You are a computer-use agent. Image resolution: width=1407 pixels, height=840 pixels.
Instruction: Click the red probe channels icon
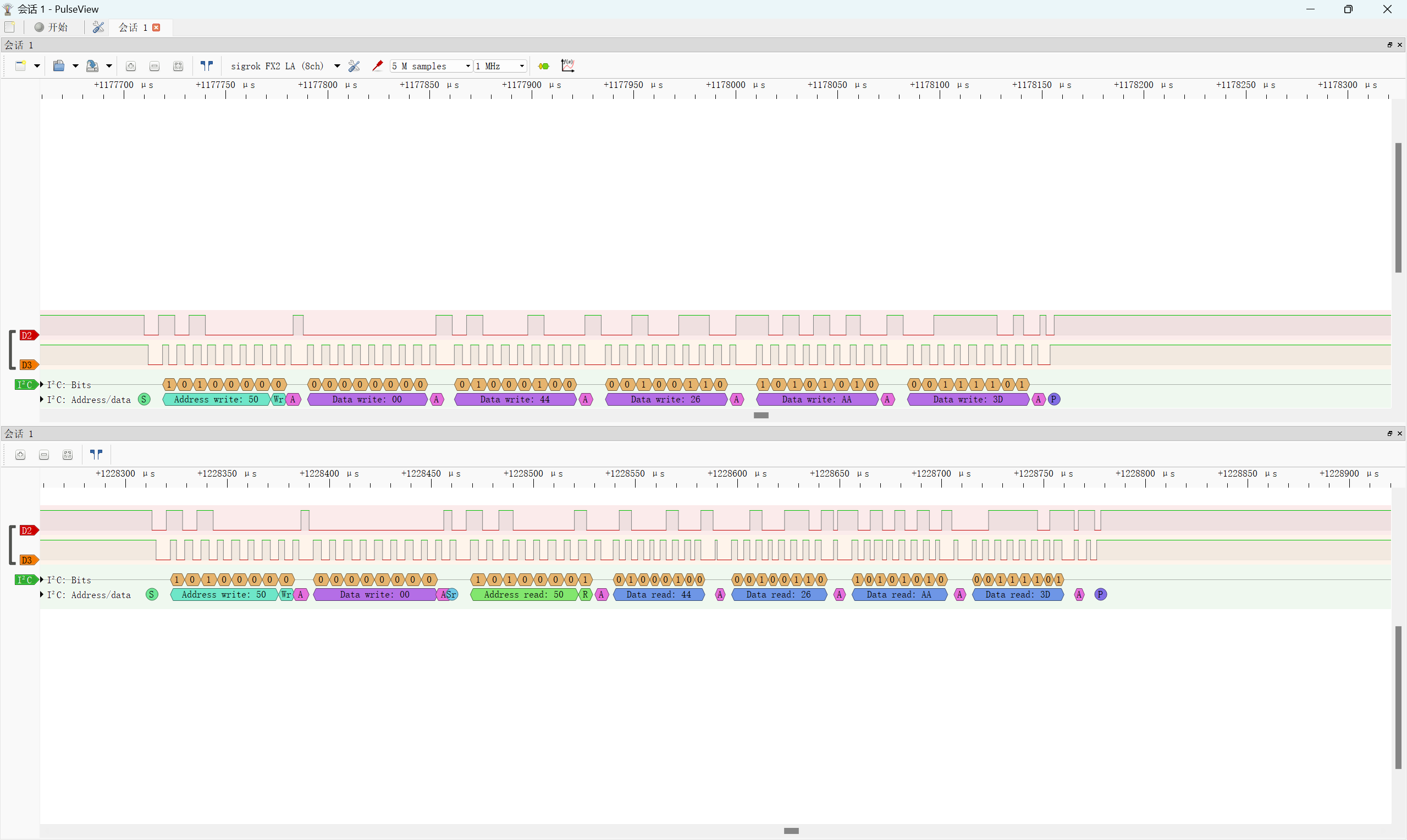point(378,66)
